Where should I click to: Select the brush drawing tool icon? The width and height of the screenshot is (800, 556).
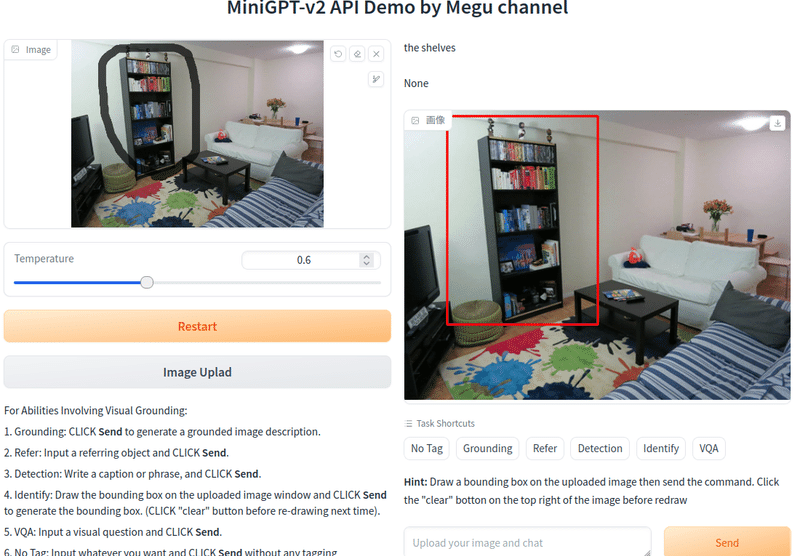(x=376, y=79)
